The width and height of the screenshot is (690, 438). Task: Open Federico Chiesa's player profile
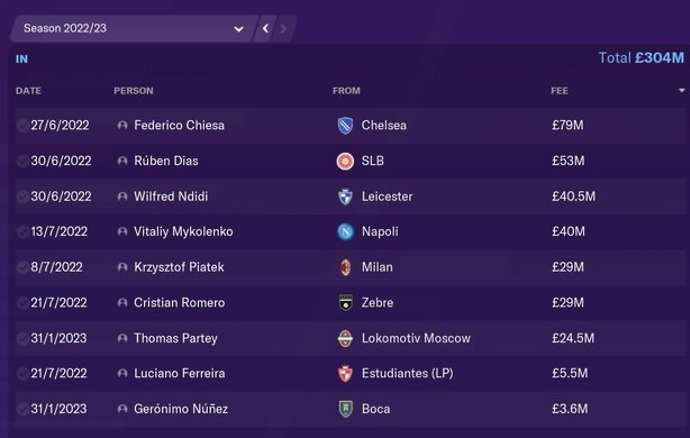pos(179,126)
